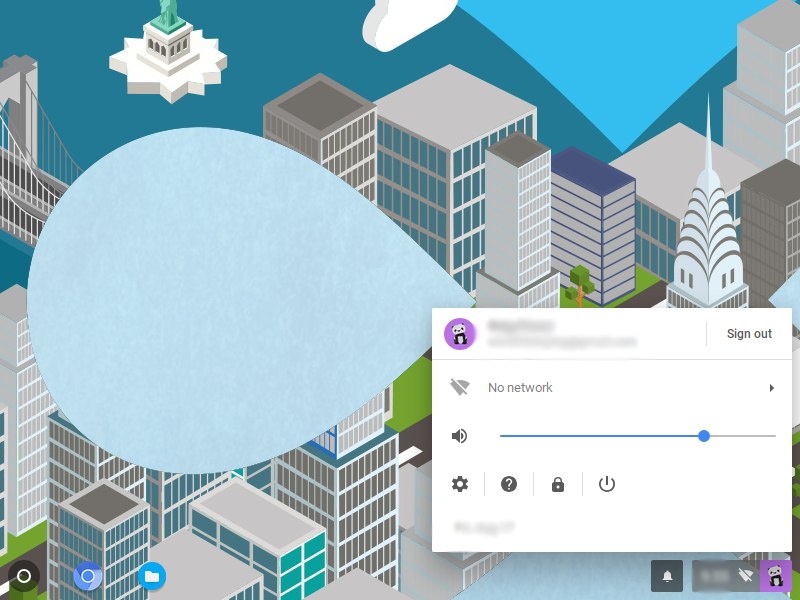
Task: Open the Settings gear in the tray panel
Action: click(x=460, y=484)
